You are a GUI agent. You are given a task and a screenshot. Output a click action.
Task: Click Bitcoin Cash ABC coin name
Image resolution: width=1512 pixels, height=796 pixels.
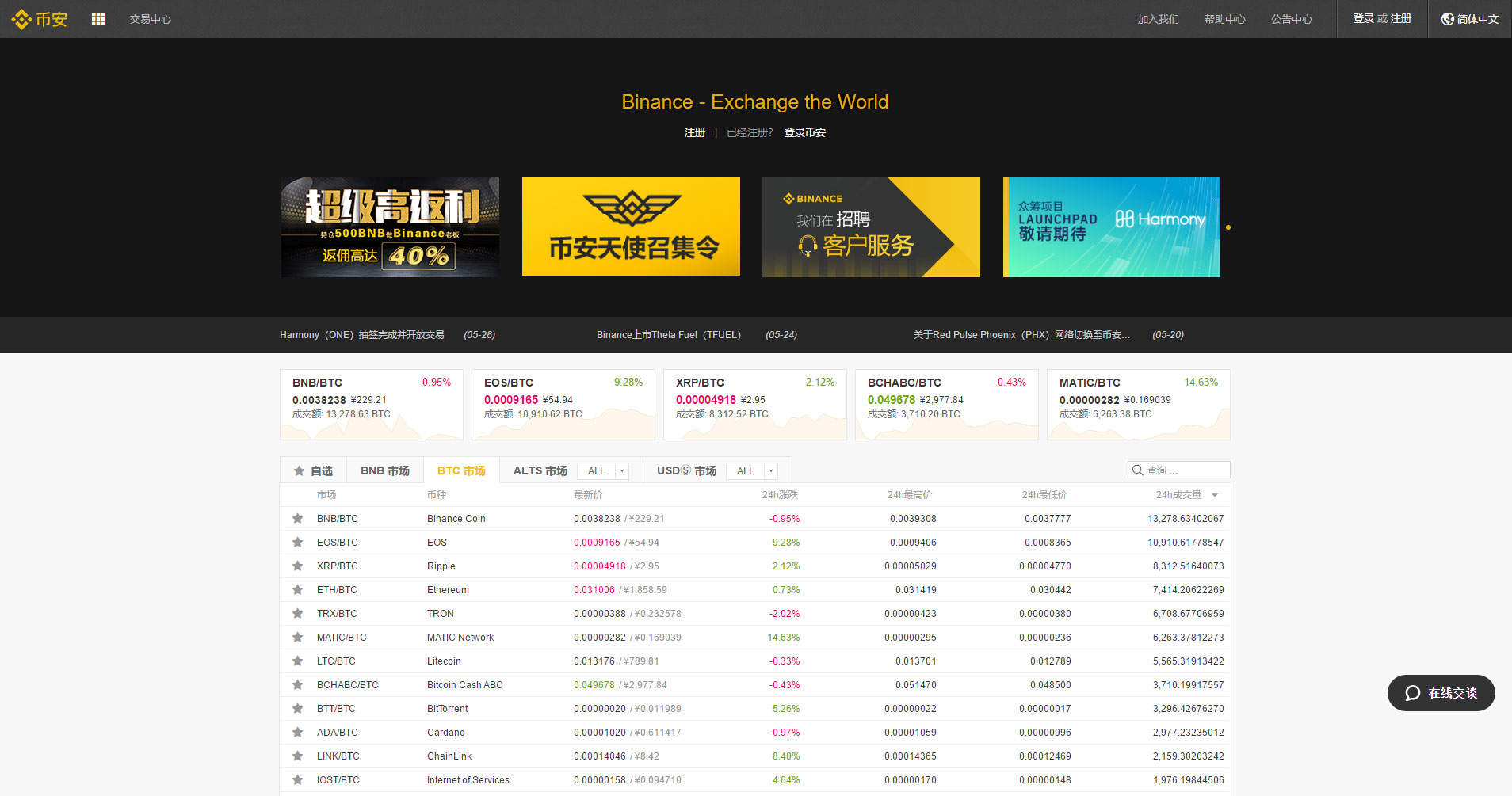tap(465, 685)
